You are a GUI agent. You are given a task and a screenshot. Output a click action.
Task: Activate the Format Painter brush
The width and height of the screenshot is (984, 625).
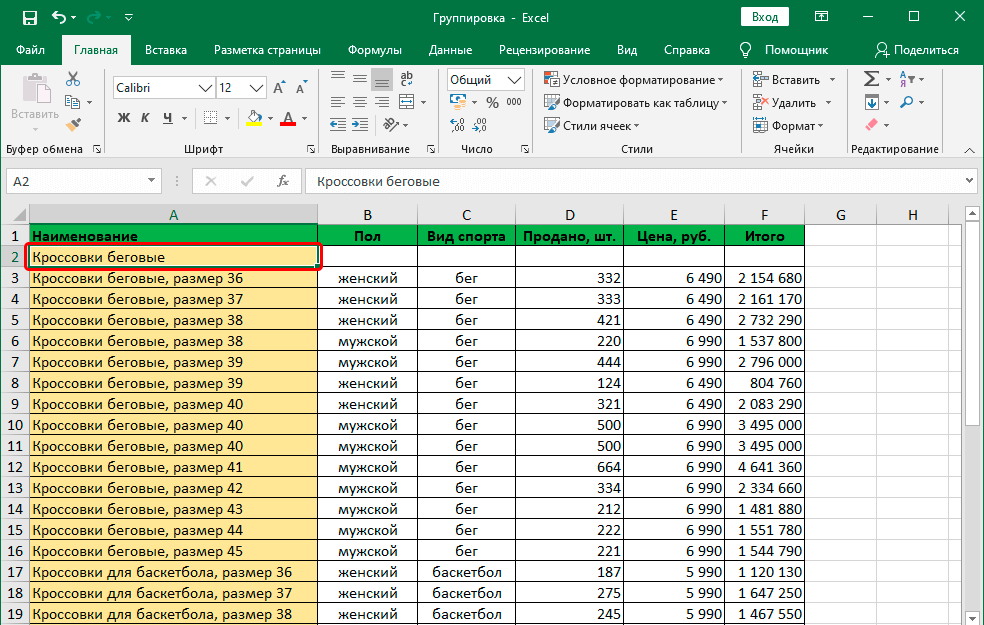73,125
